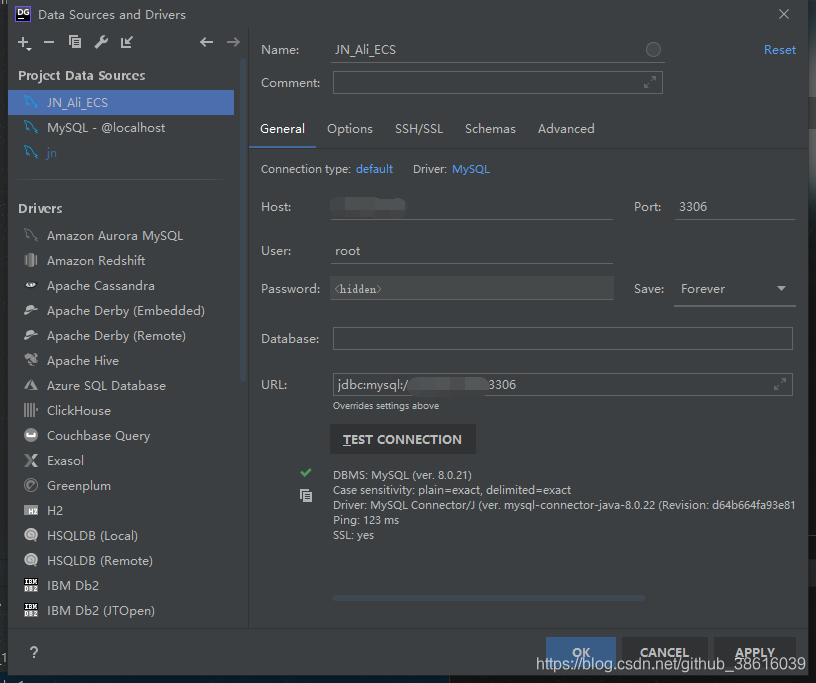Viewport: 816px width, 683px height.
Task: Select the H2 driver
Action: [x=55, y=511]
